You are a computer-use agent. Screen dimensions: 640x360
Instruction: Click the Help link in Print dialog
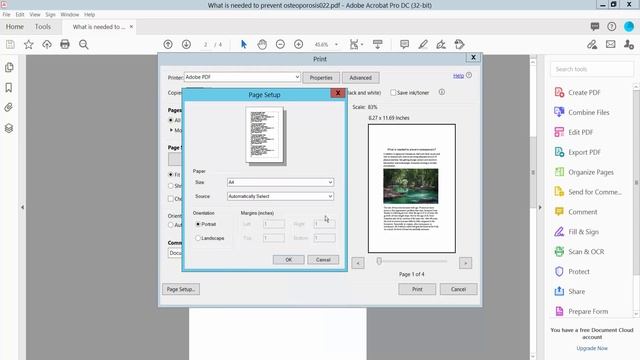(458, 76)
